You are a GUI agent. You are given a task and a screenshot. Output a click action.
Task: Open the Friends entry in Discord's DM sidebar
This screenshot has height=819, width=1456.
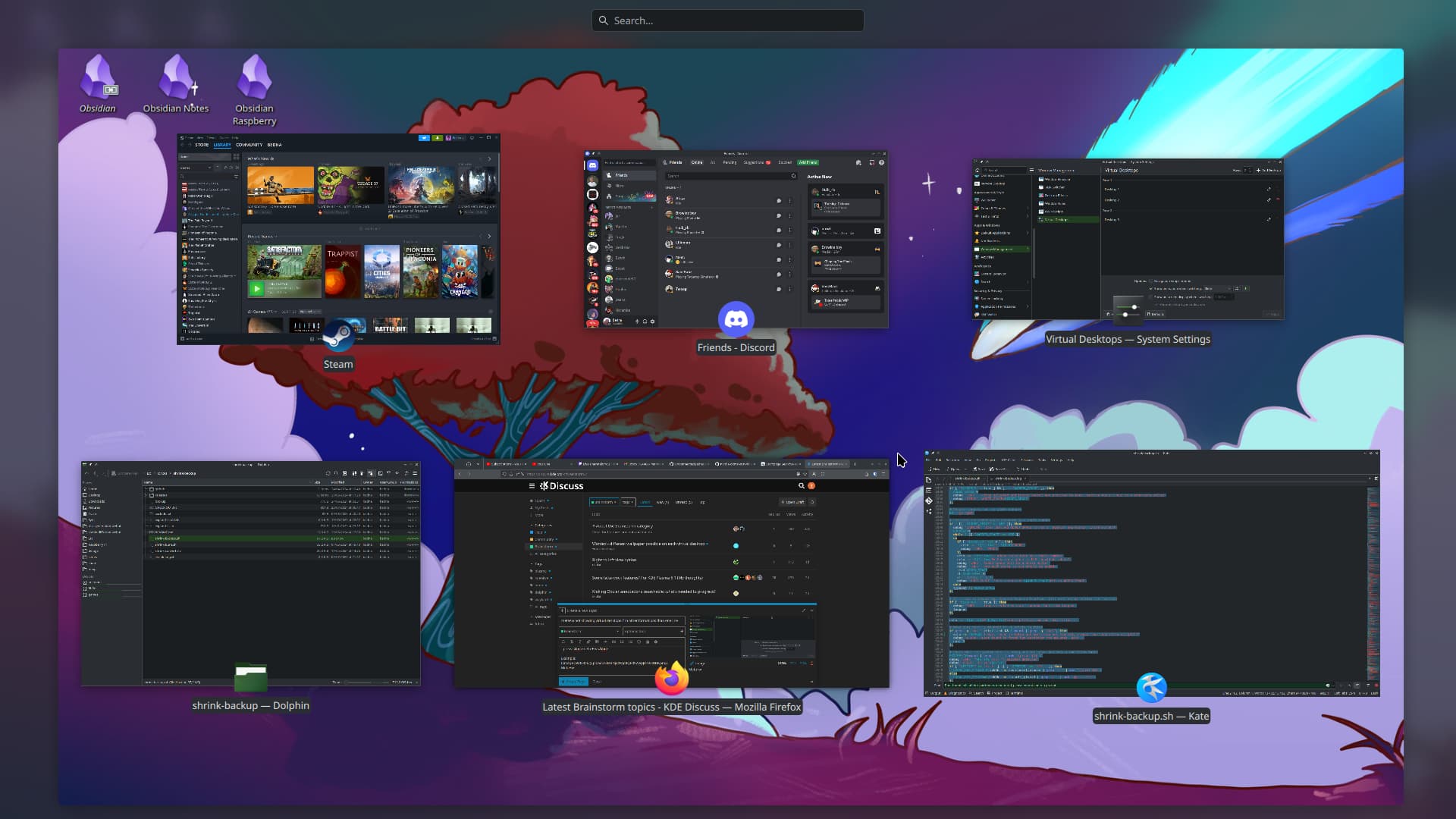pos(629,175)
